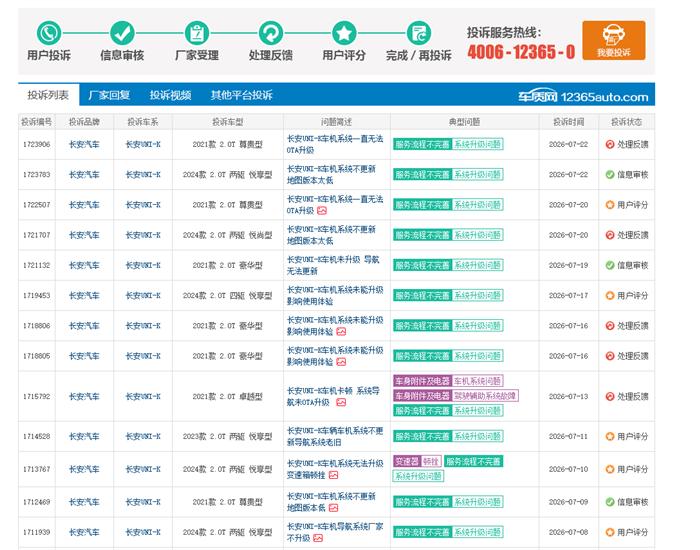Open the 其他平台投诉 tab

242,95
